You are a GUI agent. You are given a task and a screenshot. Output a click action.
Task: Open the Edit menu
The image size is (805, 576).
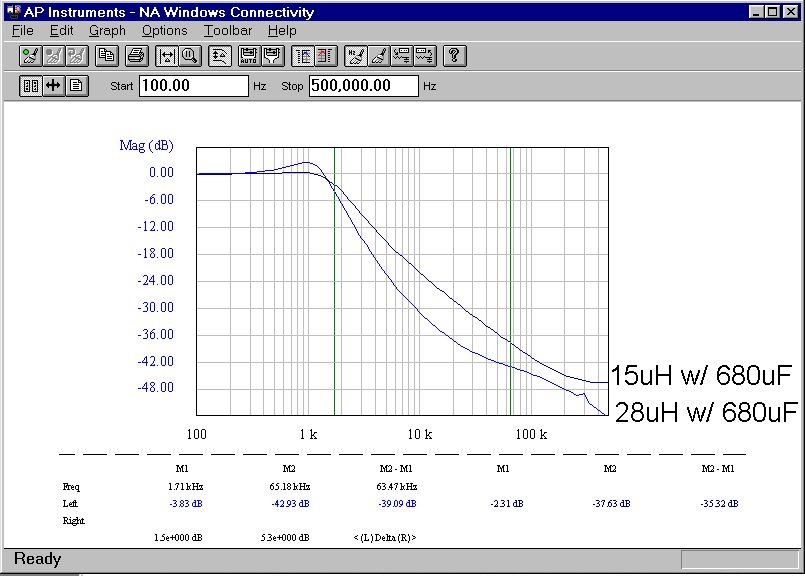pyautogui.click(x=62, y=31)
